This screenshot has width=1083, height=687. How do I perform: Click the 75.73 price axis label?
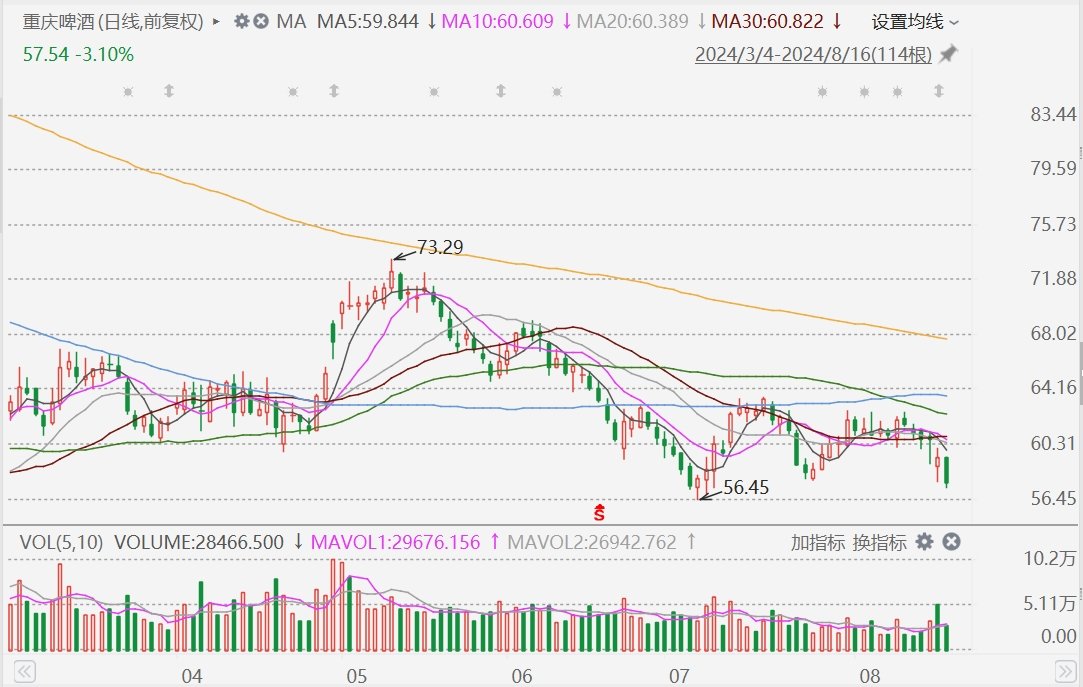[x=1053, y=224]
